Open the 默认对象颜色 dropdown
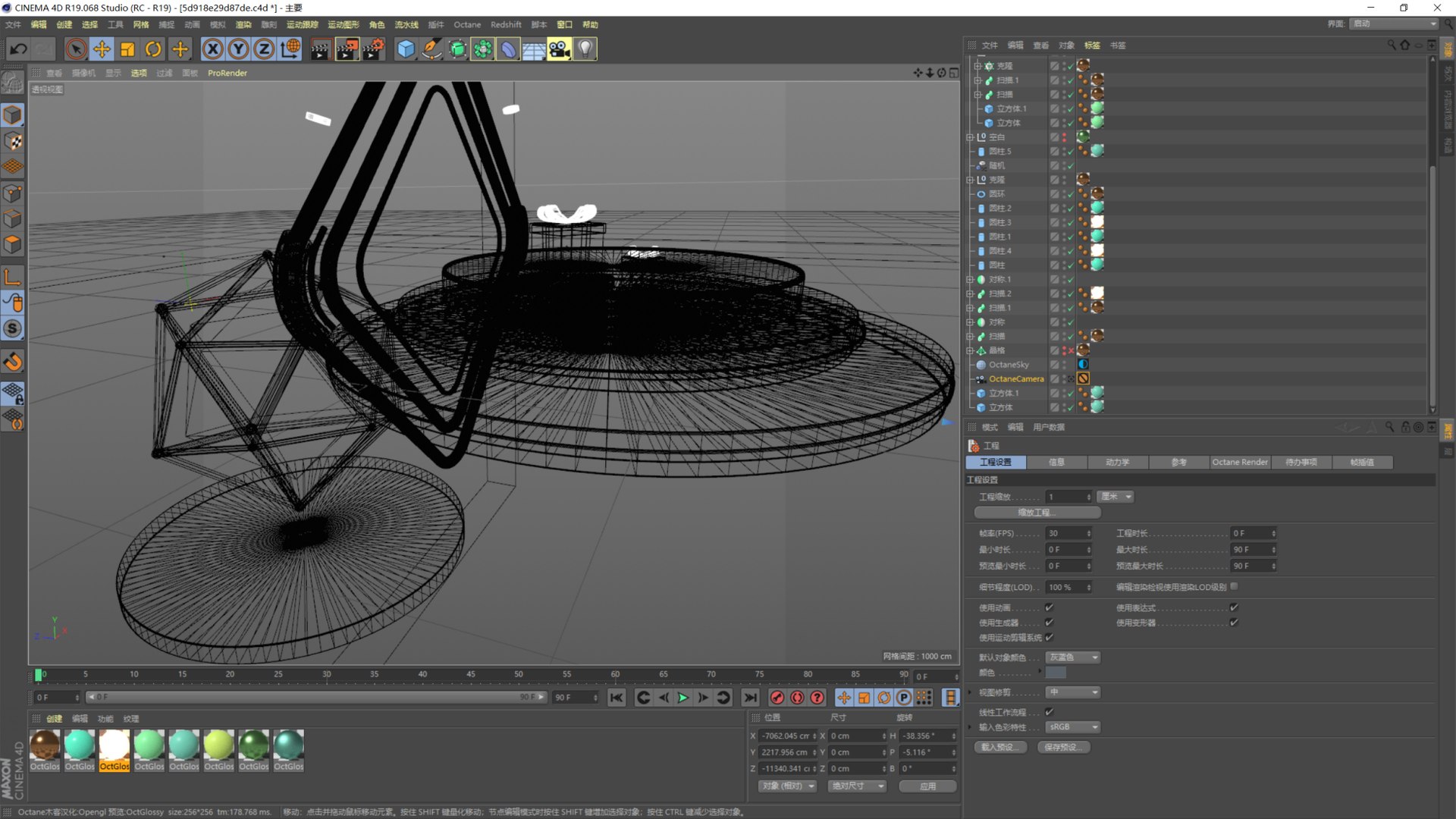 (1073, 657)
